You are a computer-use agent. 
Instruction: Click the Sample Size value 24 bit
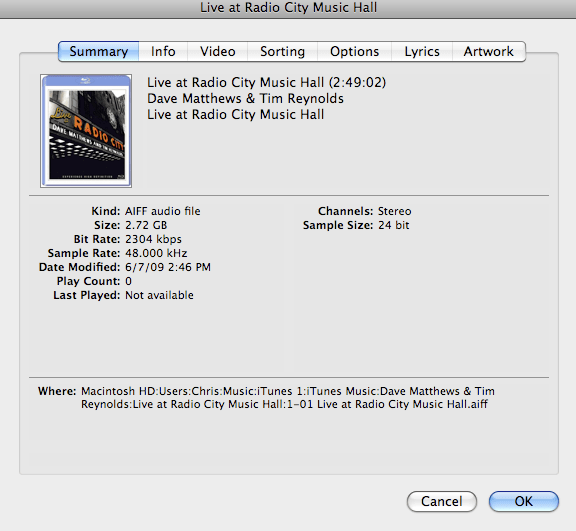tap(393, 225)
